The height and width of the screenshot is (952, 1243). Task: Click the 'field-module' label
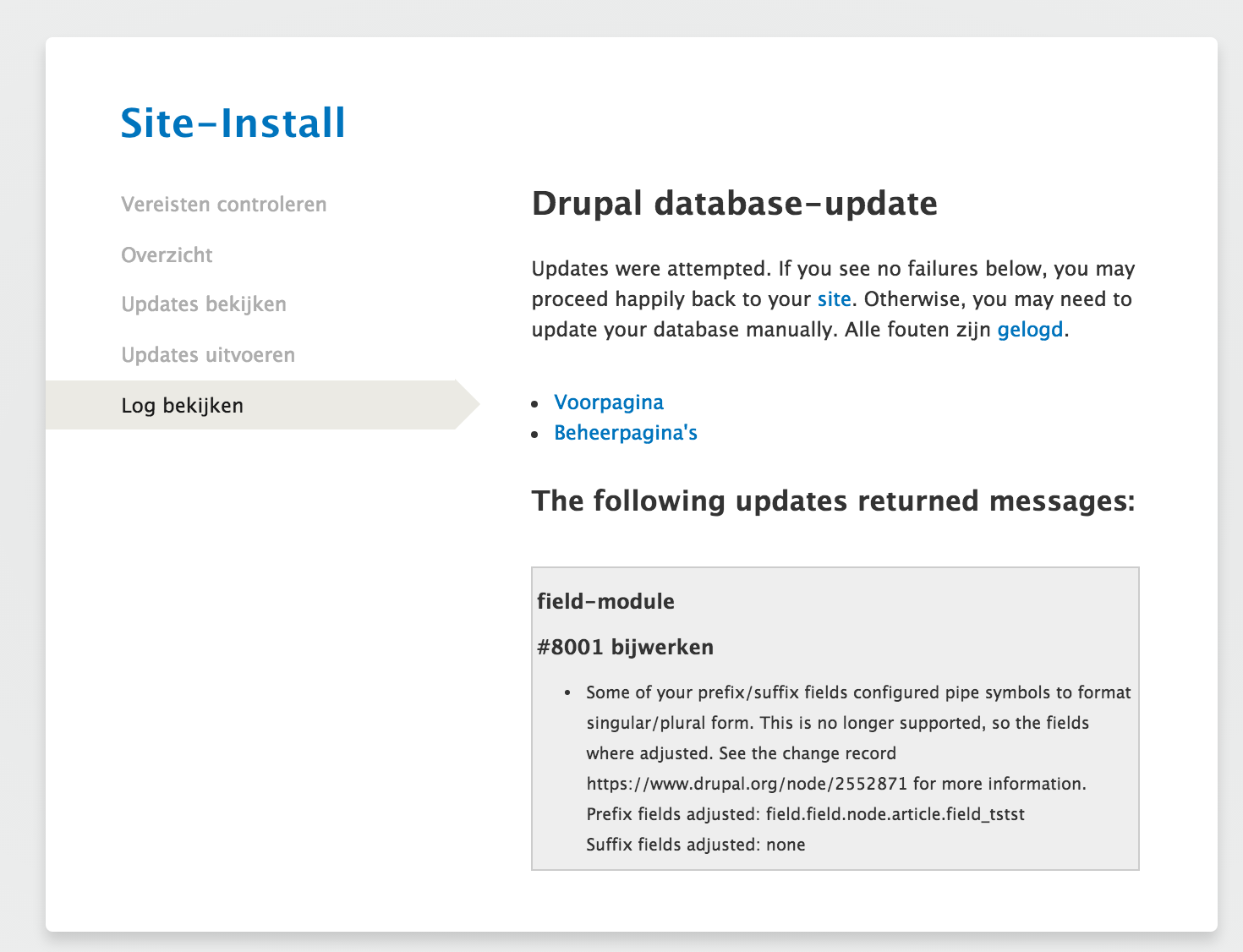(605, 602)
